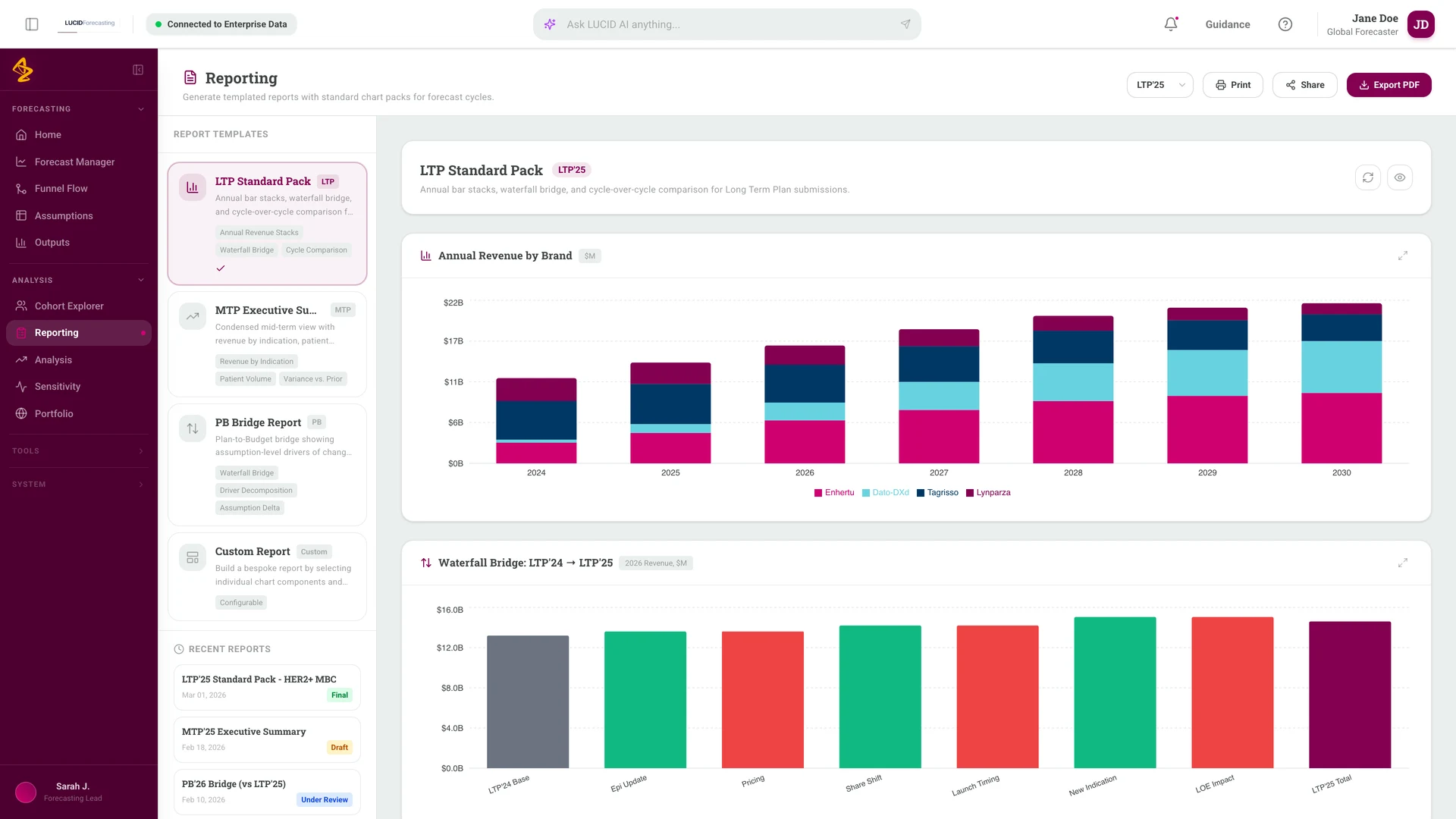The image size is (1456, 819).
Task: Click Export PDF
Action: 1389,85
